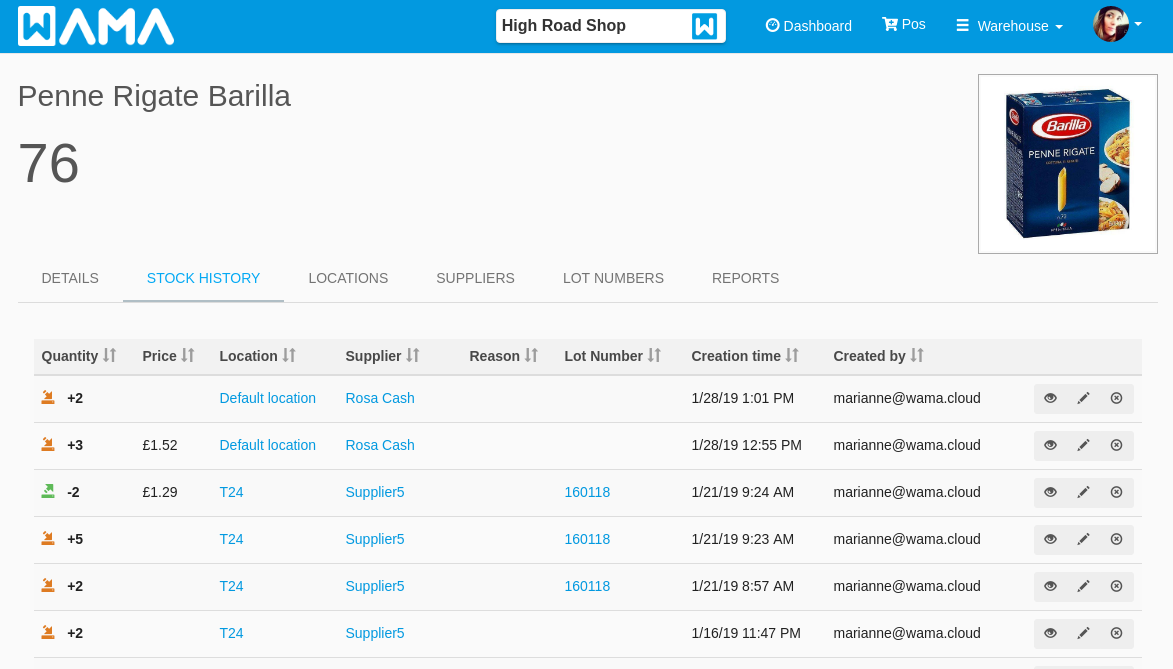This screenshot has height=669, width=1173.
Task: Click the £1.29 price cell
Action: coord(160,492)
